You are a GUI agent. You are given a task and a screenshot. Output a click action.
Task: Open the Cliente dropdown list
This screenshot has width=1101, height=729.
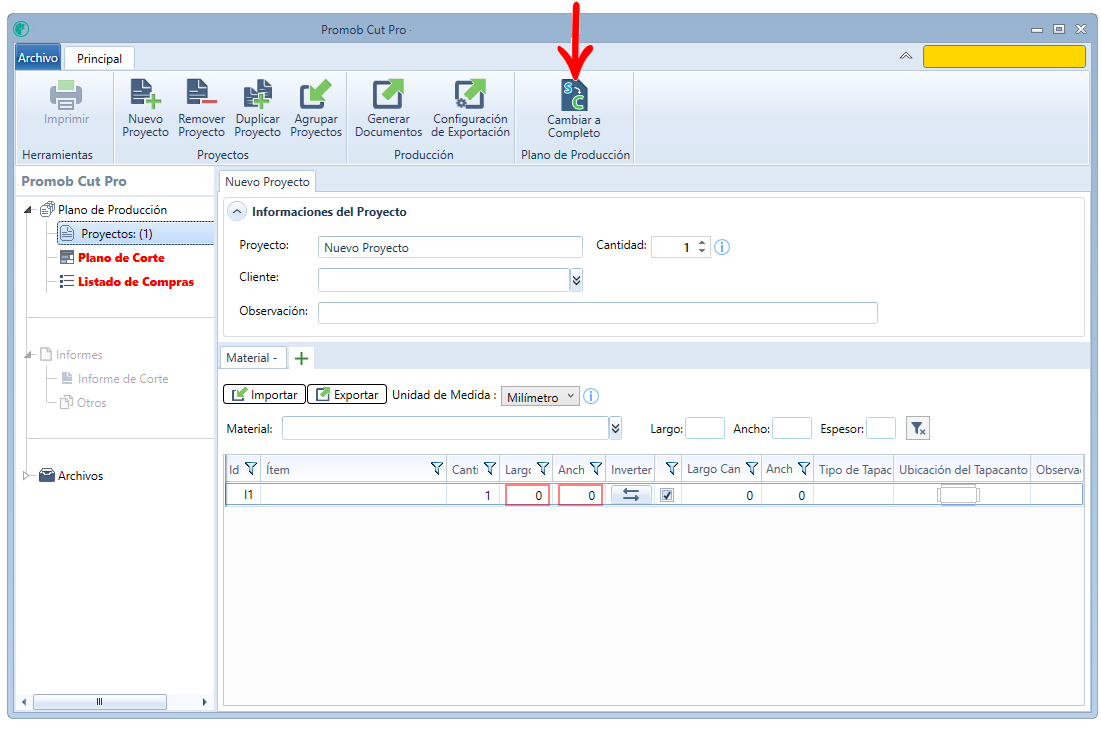click(576, 280)
